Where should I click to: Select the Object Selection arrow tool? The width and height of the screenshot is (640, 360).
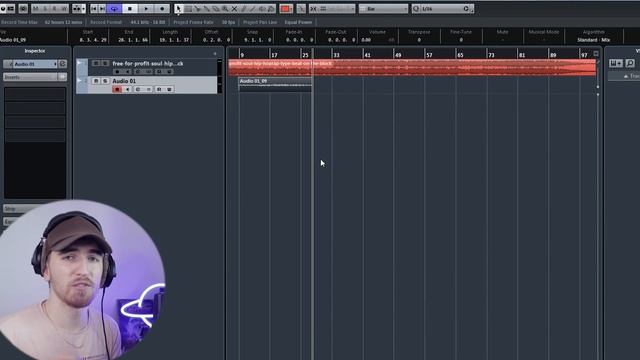(178, 9)
